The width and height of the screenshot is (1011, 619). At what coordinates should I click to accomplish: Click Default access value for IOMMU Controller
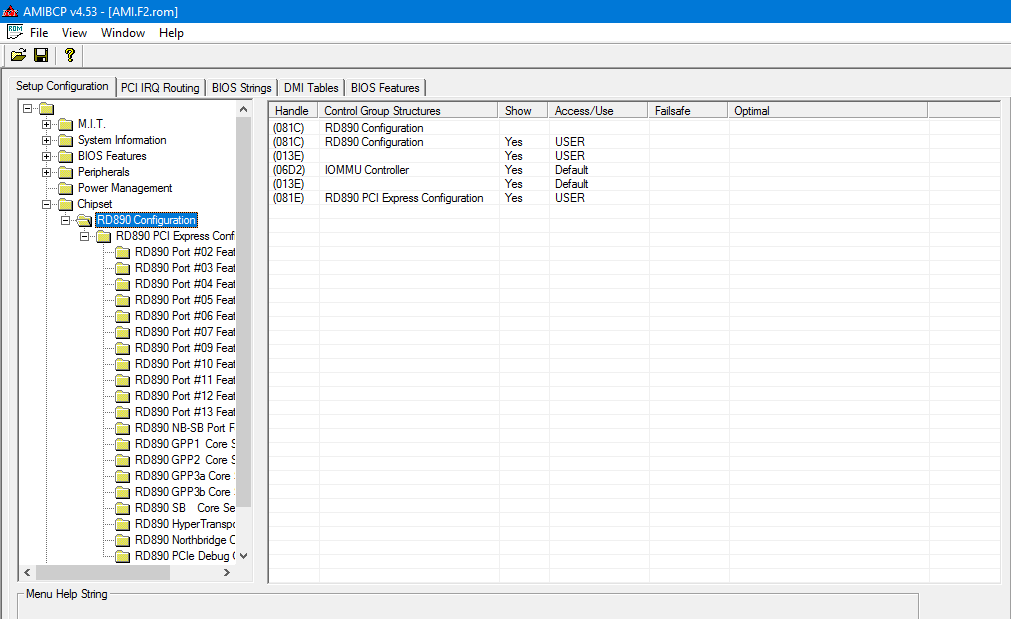[571, 170]
